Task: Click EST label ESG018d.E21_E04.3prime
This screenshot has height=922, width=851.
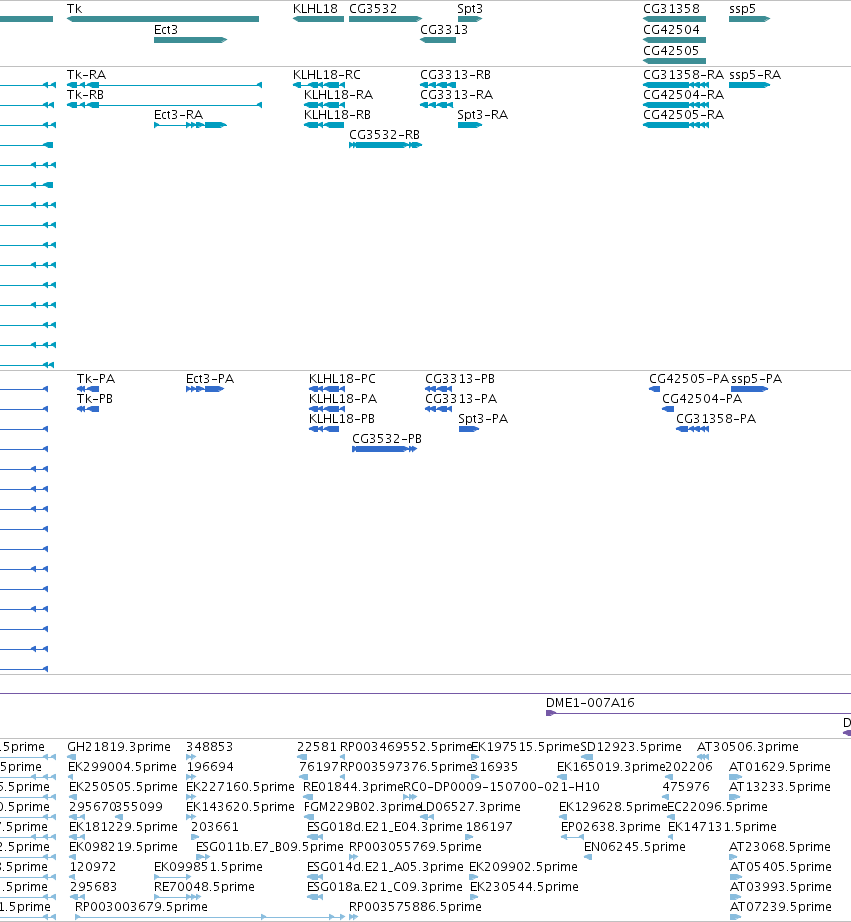Action: tap(385, 827)
